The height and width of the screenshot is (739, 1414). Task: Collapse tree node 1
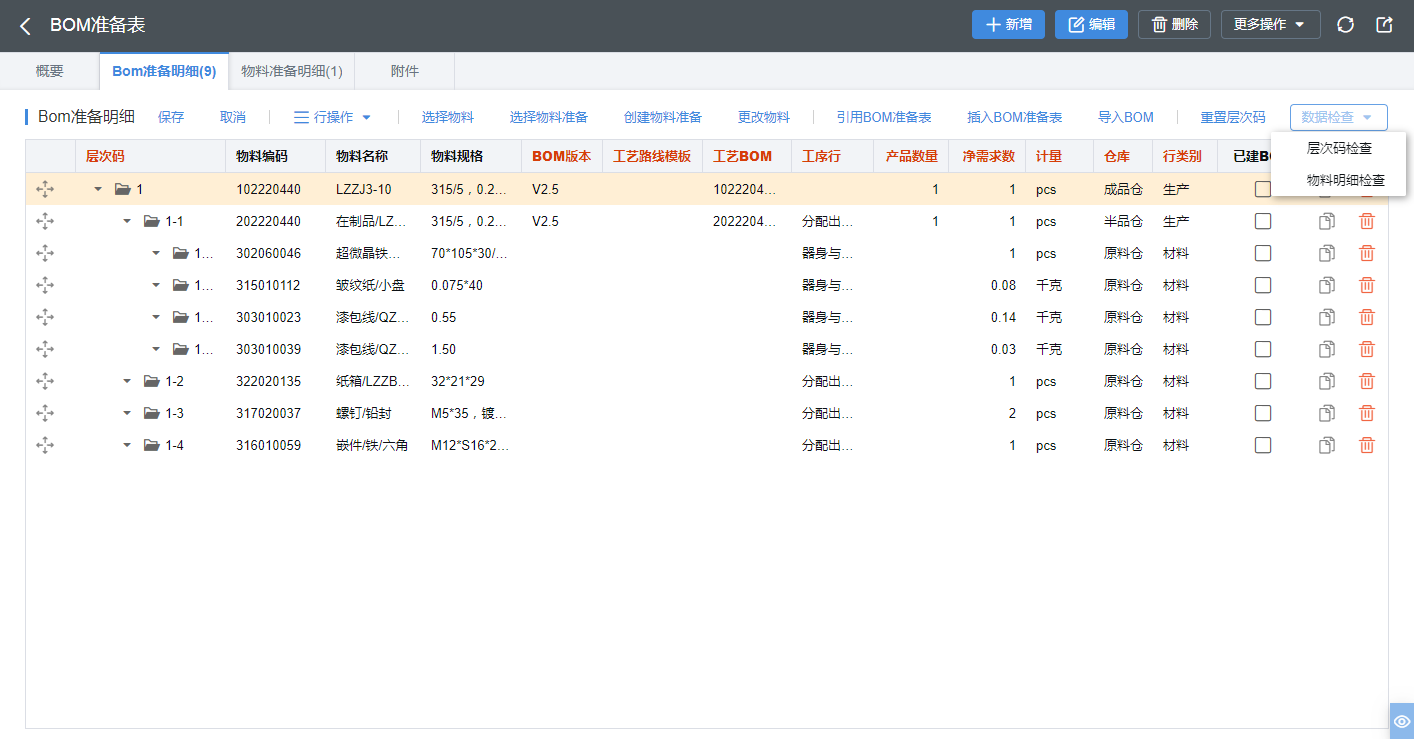click(x=98, y=189)
